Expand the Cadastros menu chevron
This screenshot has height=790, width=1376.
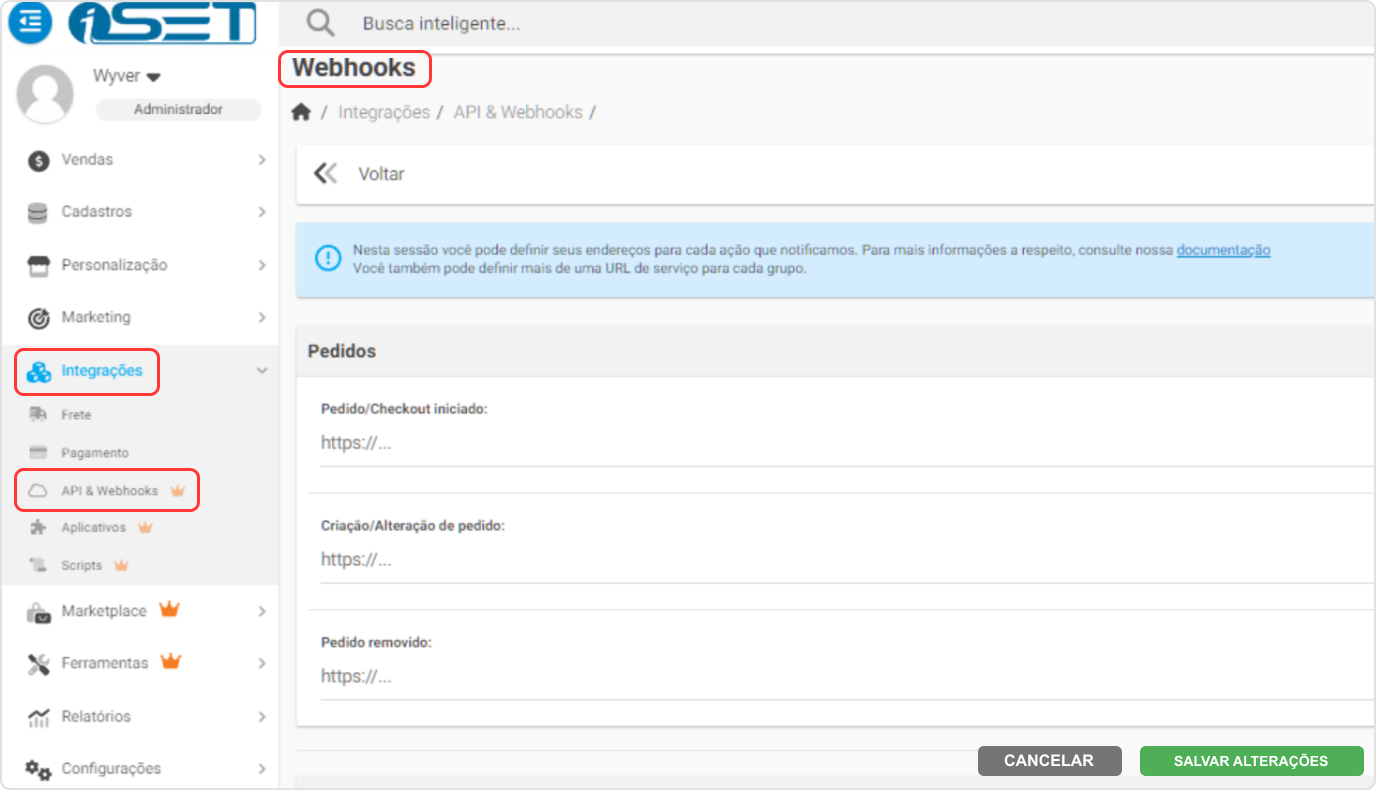pos(262,212)
